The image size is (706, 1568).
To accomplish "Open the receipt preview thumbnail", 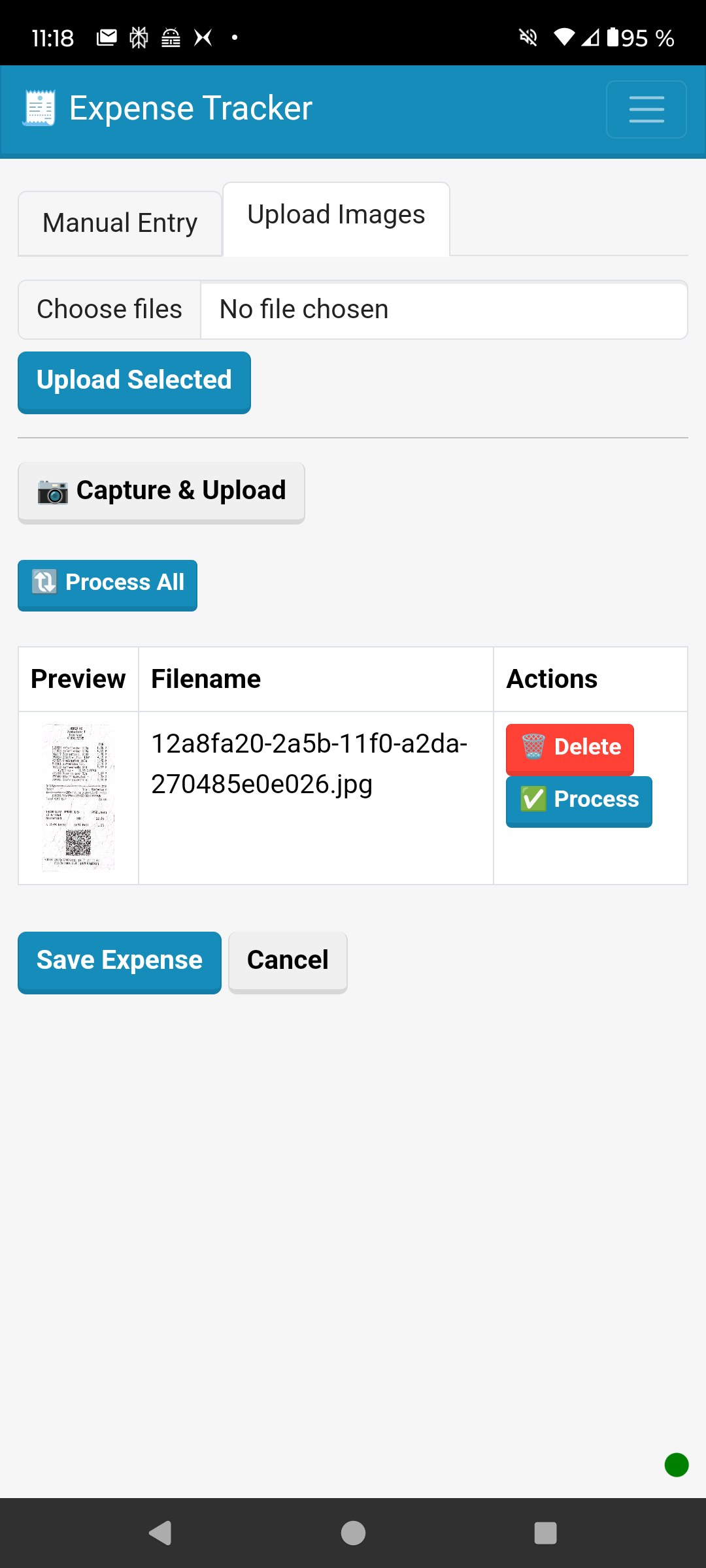I will pyautogui.click(x=78, y=797).
